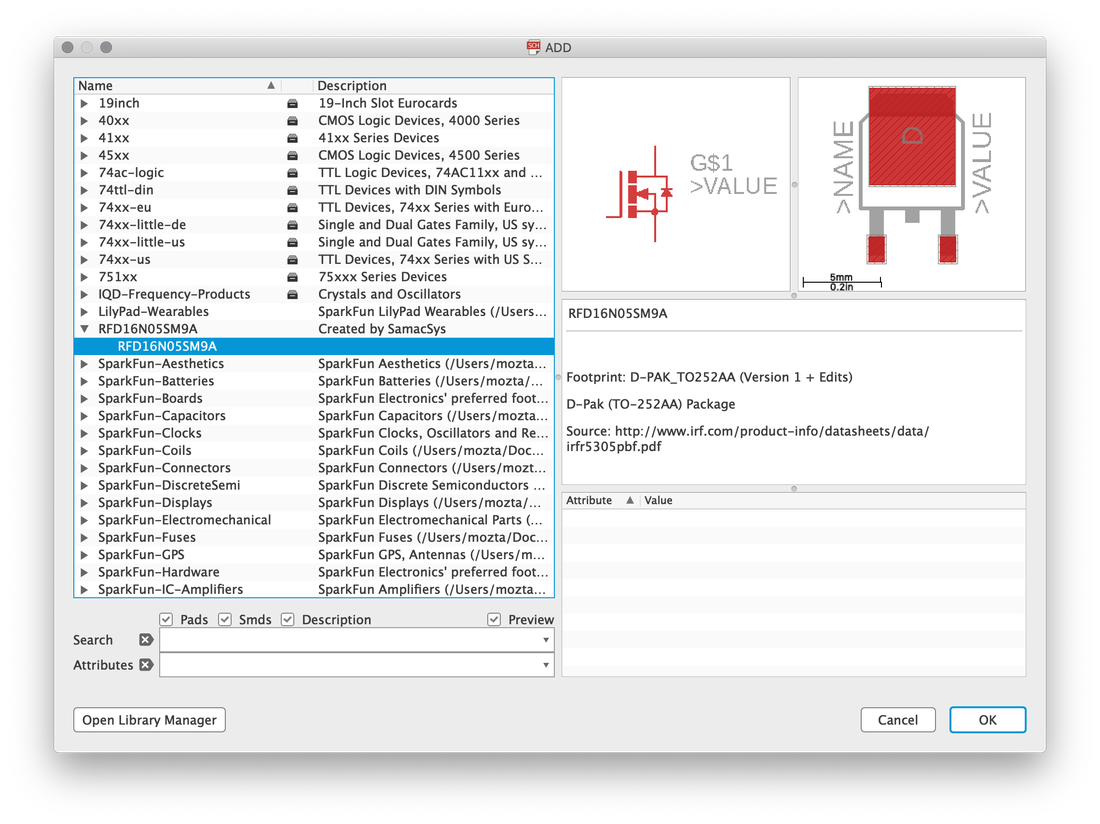Select the SparkFun-DiscreteSemi library row
Screen dimensions: 1100x824
(x=314, y=485)
